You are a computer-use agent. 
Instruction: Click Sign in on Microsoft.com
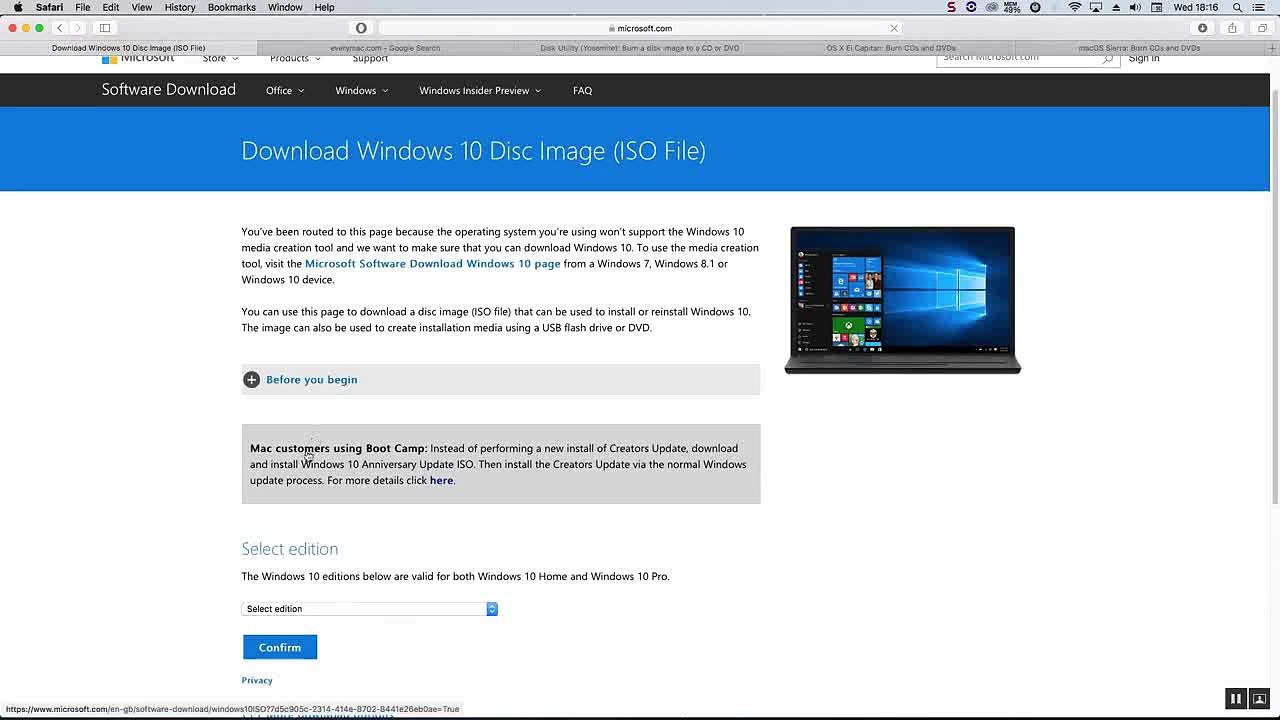[1144, 58]
